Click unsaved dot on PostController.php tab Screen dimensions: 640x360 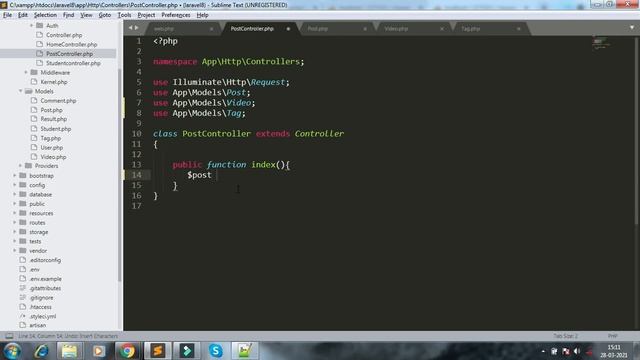point(288,29)
